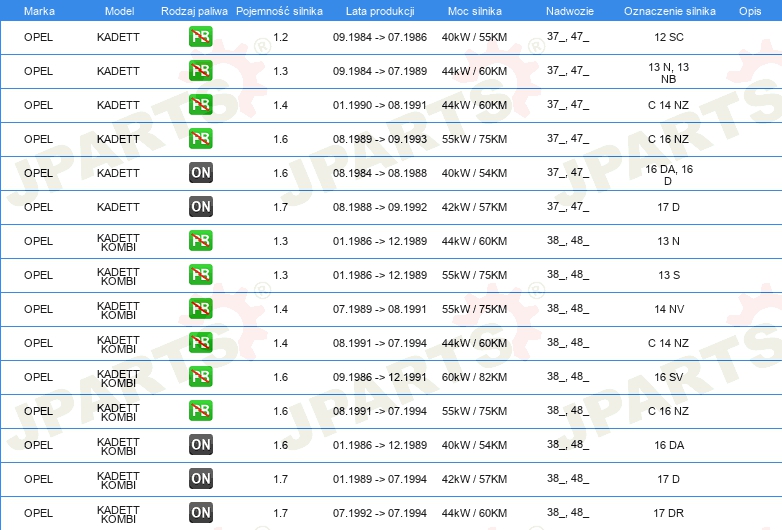Click the Rodzaj paliwa column header
Image resolution: width=782 pixels, height=530 pixels.
click(x=194, y=11)
